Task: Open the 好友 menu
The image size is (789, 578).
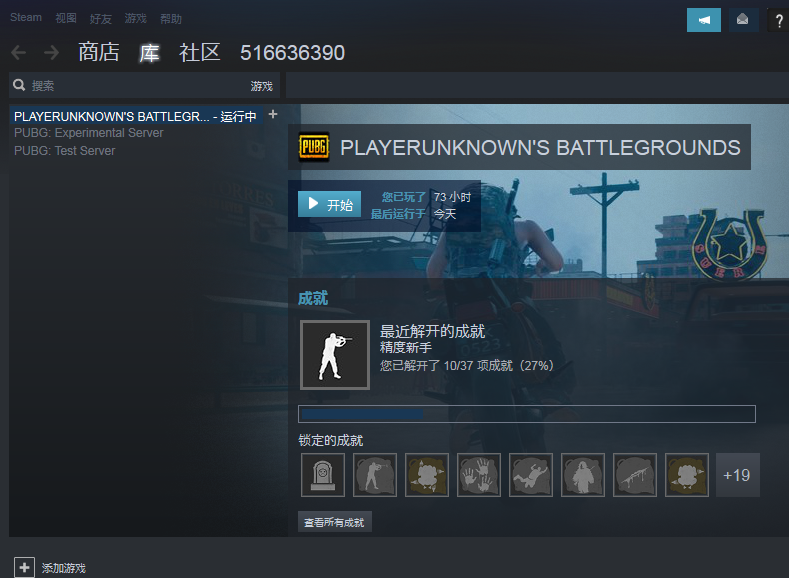Action: (x=101, y=19)
